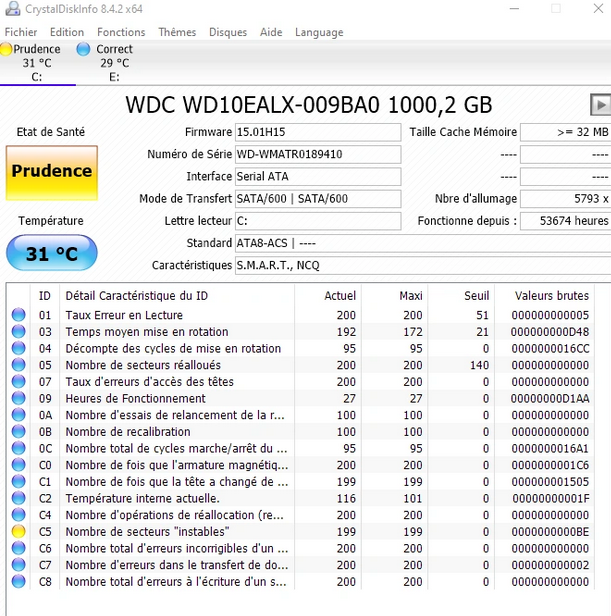This screenshot has height=616, width=611.
Task: Click status orb for 09 Heures de Fonctionnement
Action: pos(18,398)
